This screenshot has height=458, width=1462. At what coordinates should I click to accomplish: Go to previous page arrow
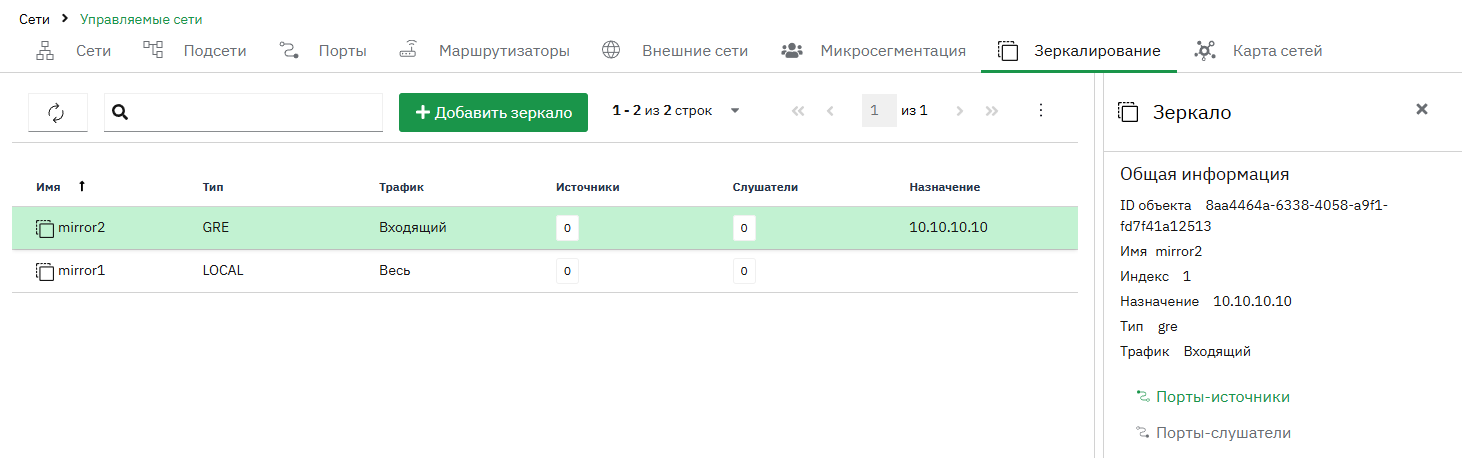[830, 111]
